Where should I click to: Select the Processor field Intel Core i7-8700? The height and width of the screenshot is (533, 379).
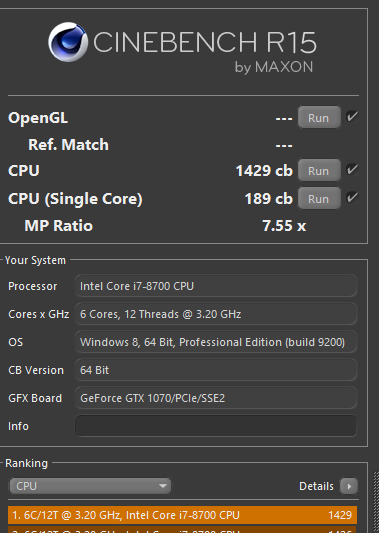point(216,286)
